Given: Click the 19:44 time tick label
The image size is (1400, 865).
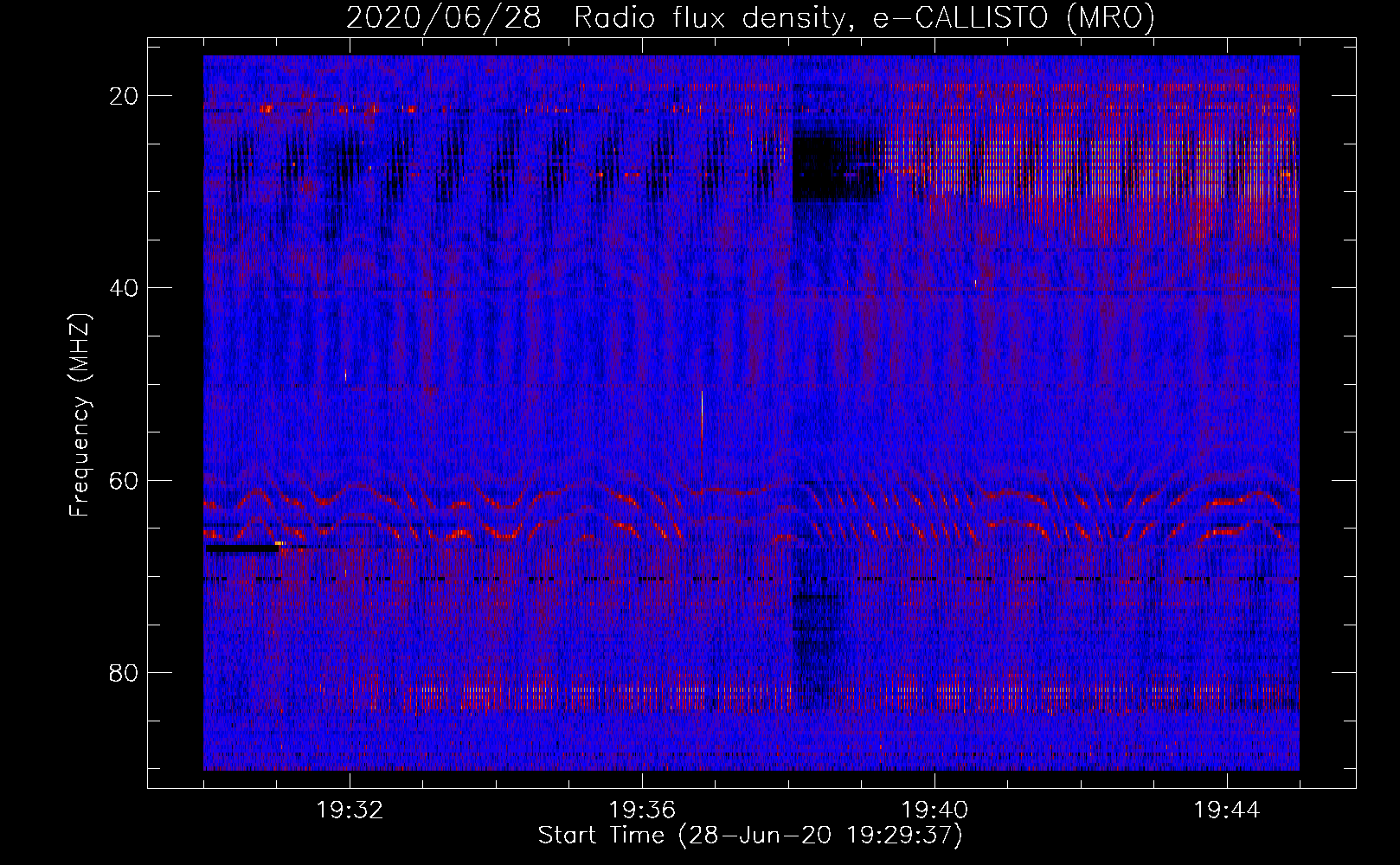Looking at the screenshot, I should (1227, 811).
